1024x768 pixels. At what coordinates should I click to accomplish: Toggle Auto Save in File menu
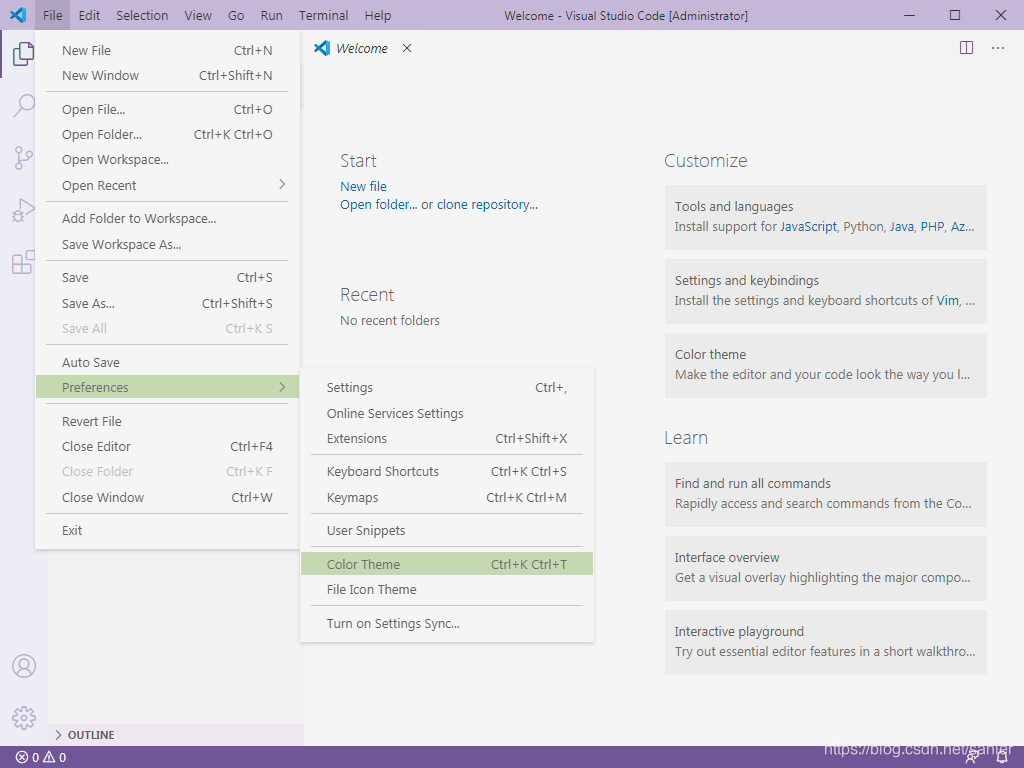pos(167,362)
